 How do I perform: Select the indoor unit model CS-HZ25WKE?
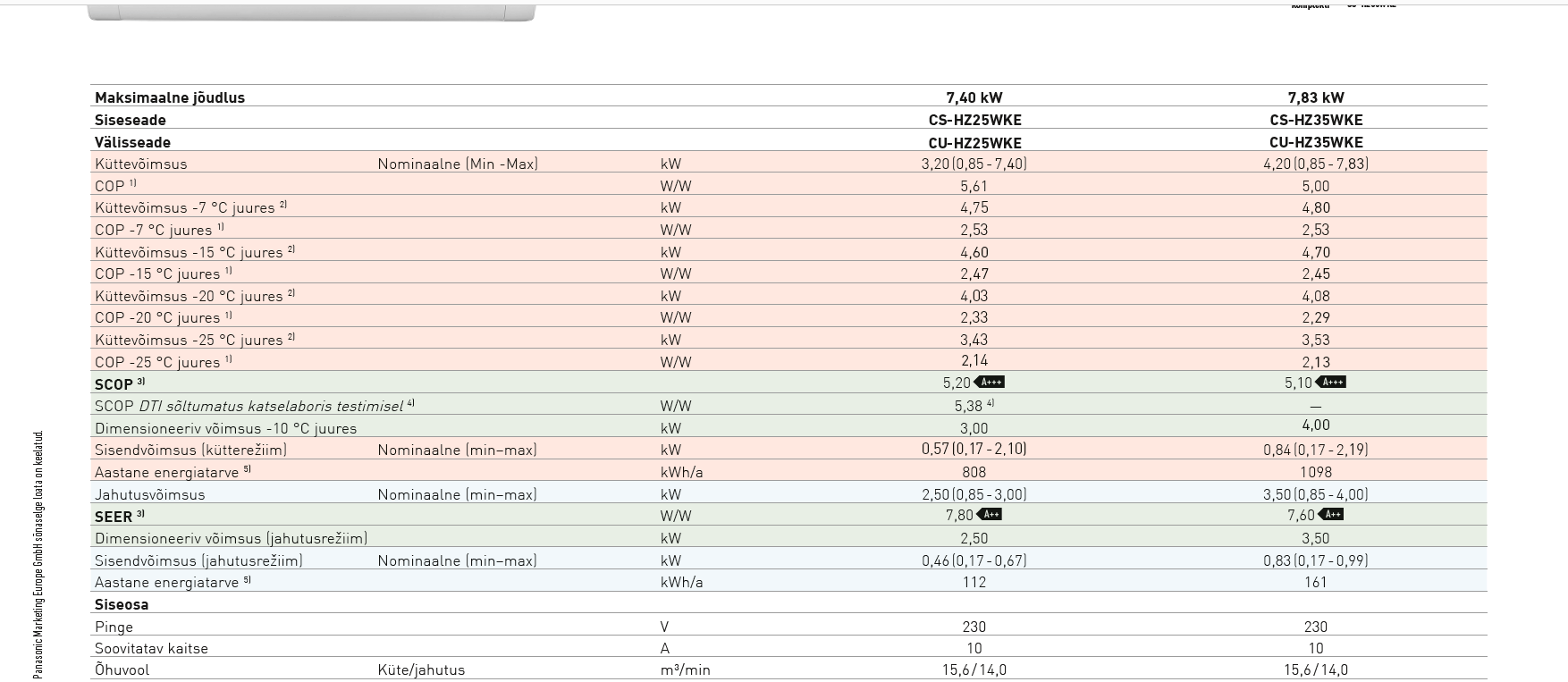pos(974,120)
